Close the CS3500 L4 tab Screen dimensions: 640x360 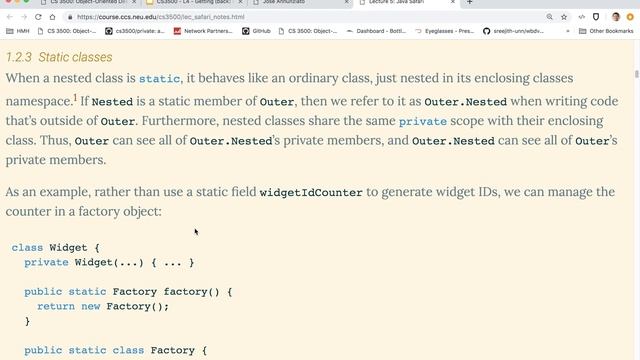(x=240, y=2)
